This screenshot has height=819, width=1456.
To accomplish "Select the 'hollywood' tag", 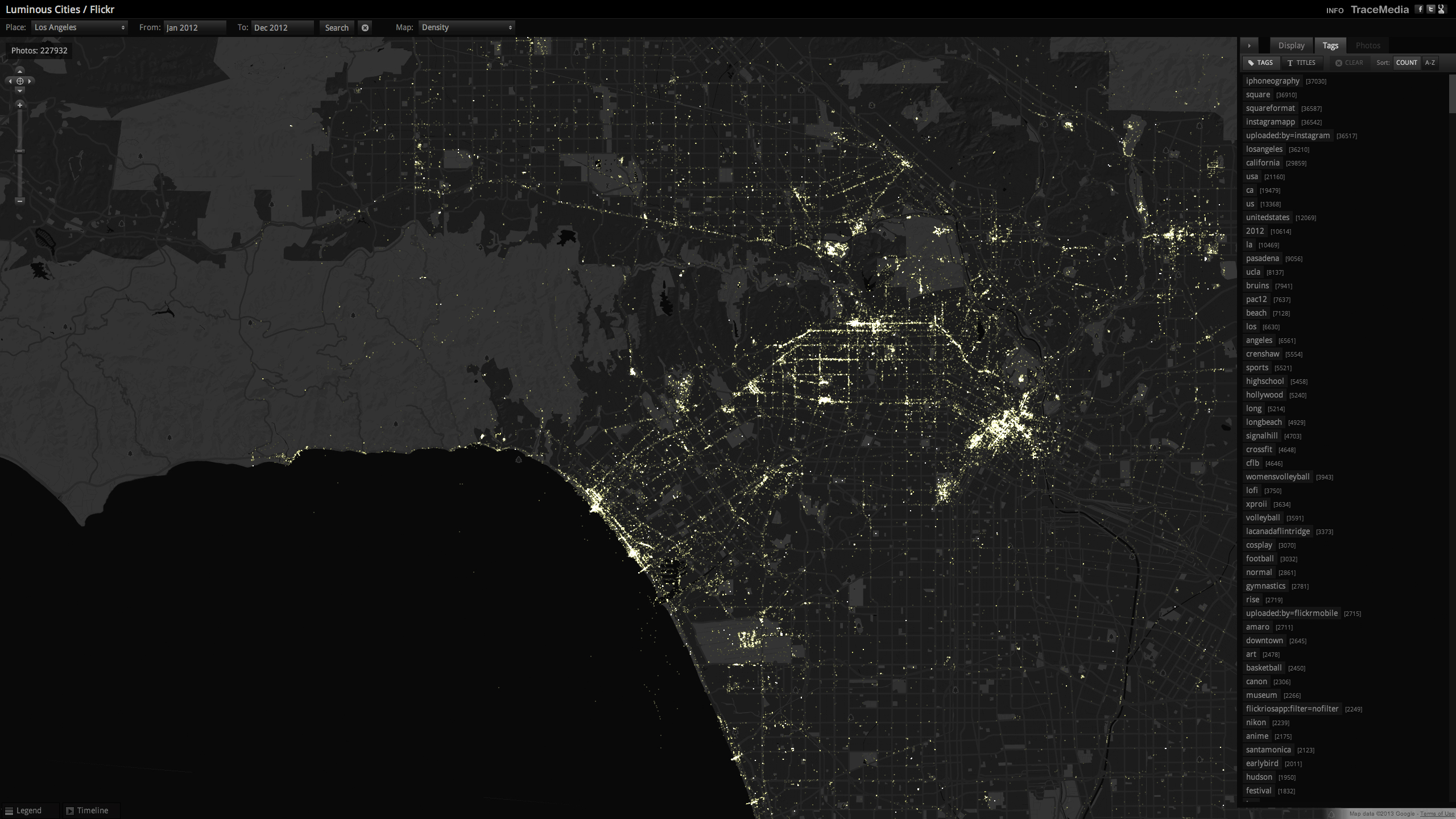I will pyautogui.click(x=1264, y=395).
